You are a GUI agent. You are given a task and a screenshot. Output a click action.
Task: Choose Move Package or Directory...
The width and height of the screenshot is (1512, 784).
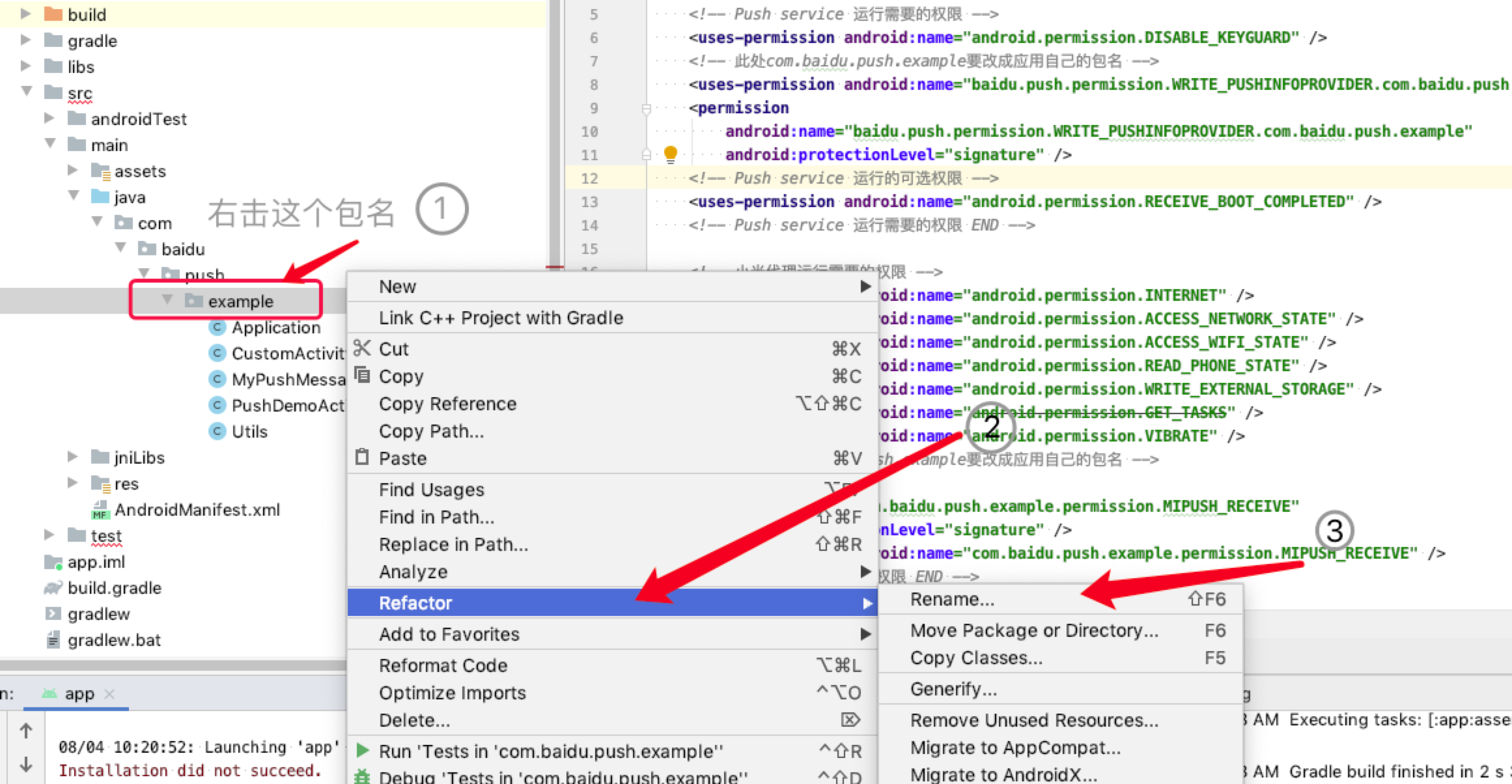click(1034, 630)
